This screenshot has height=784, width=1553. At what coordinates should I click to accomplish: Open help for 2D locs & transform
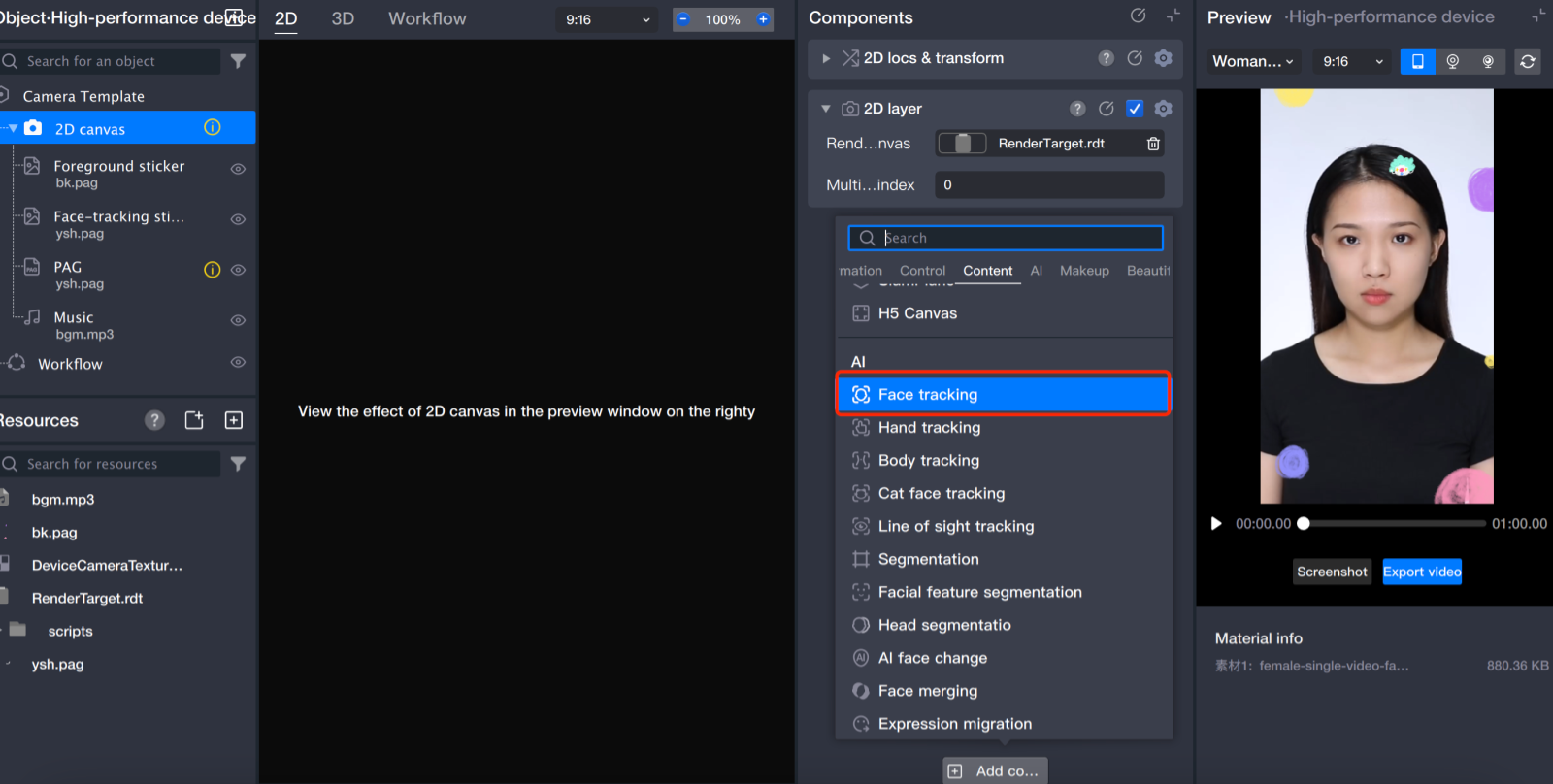(1106, 58)
